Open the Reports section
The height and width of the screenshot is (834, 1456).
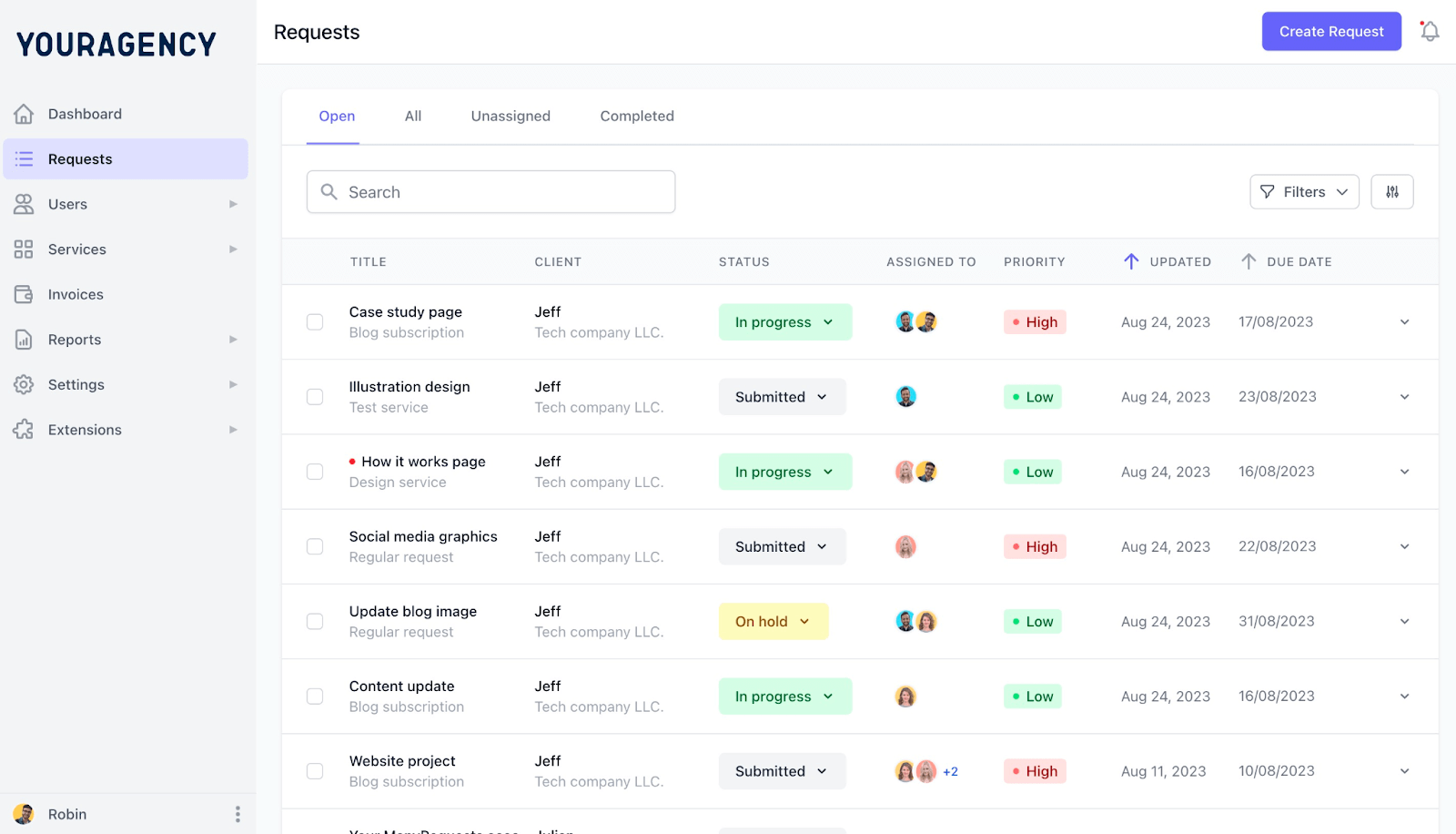click(75, 339)
